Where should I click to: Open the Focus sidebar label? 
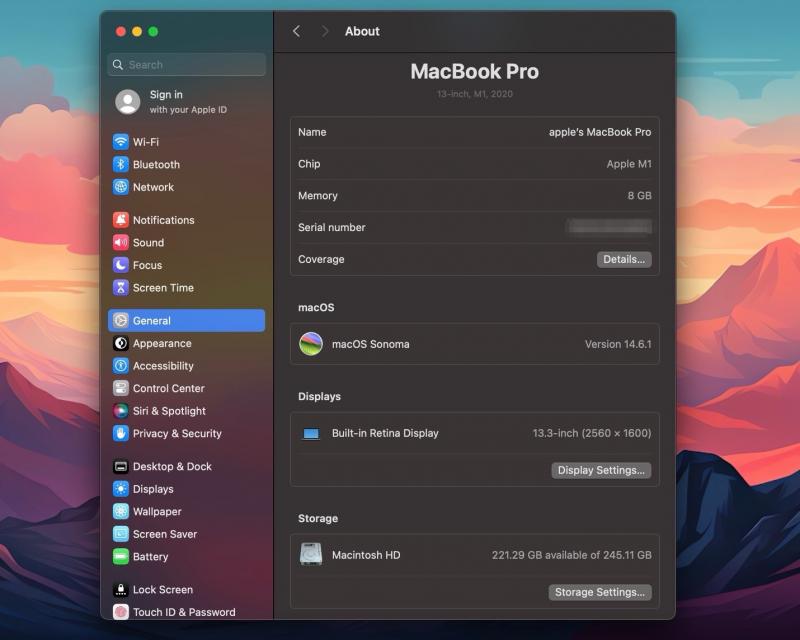[147, 265]
